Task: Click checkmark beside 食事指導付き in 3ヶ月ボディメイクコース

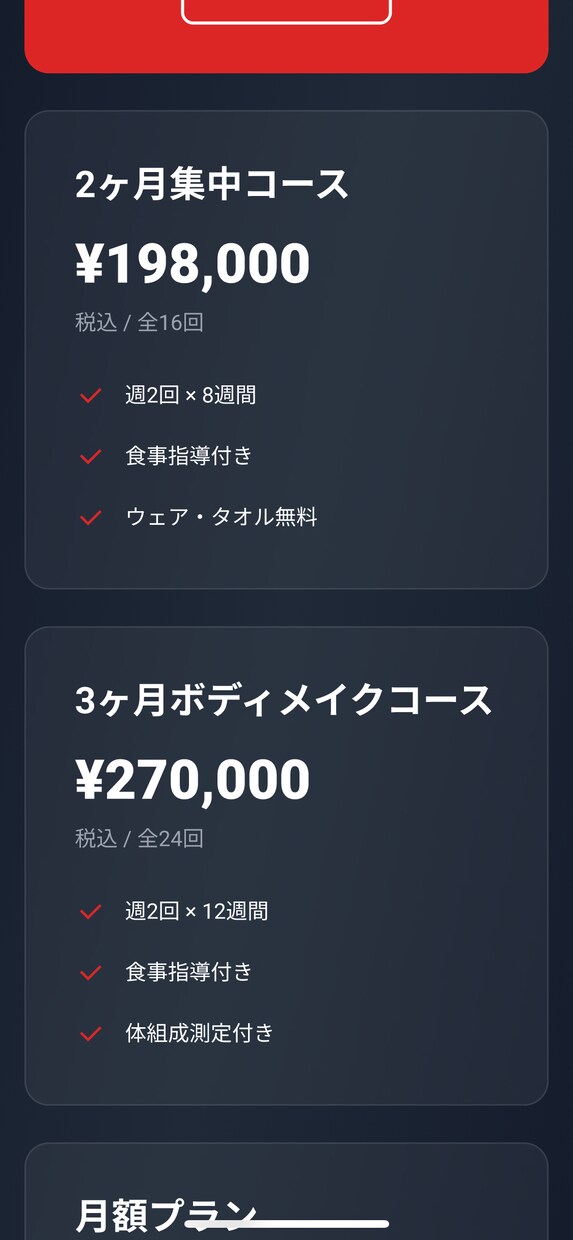Action: [91, 973]
